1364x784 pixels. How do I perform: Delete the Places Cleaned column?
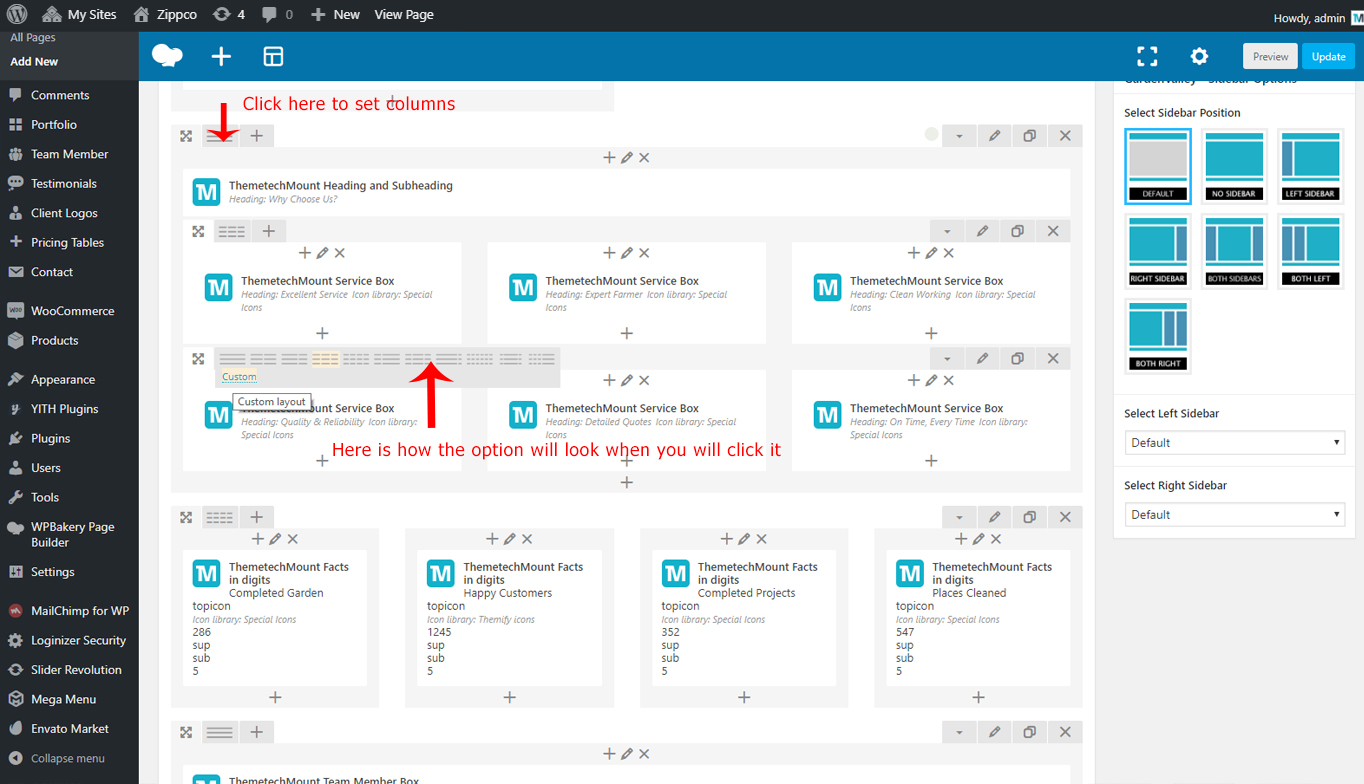996,539
